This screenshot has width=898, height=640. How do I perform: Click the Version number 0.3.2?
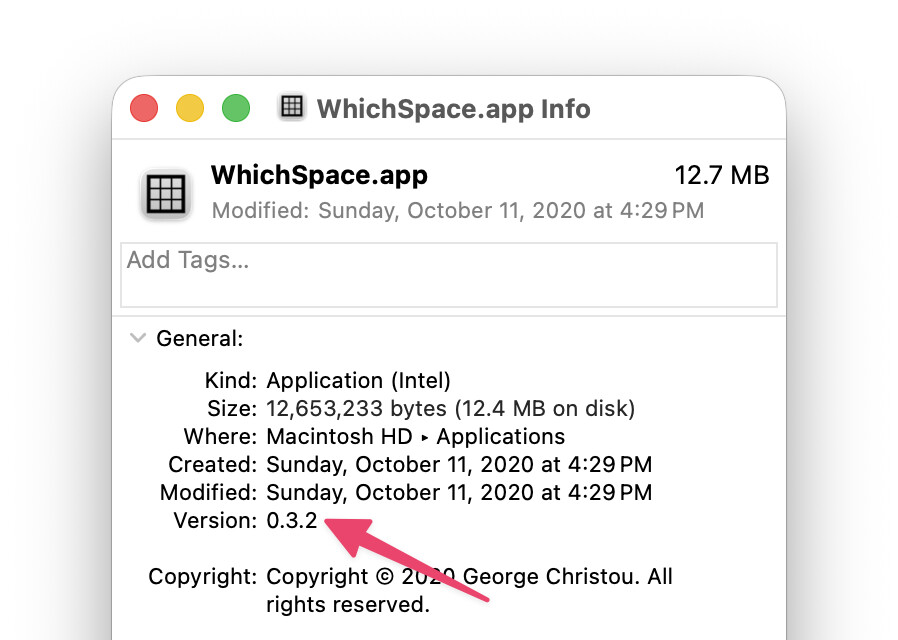[292, 521]
